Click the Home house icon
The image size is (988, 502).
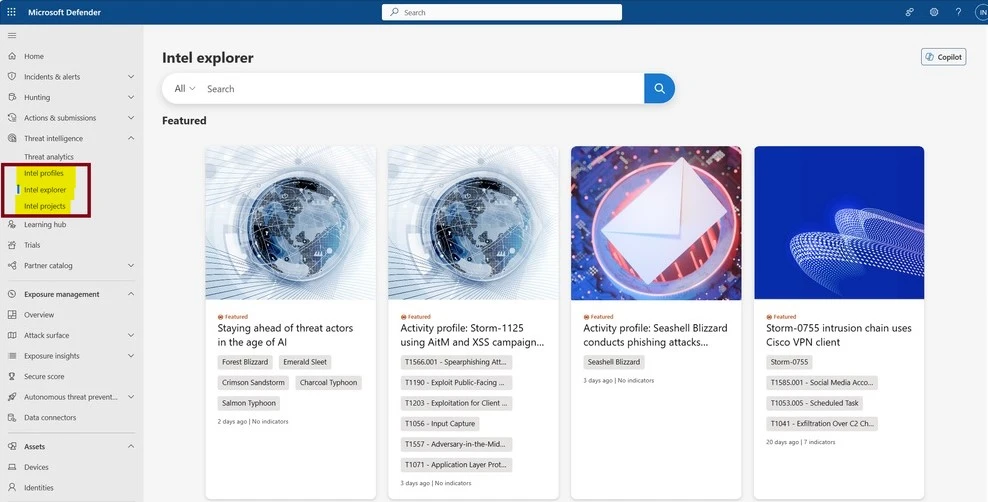point(12,56)
